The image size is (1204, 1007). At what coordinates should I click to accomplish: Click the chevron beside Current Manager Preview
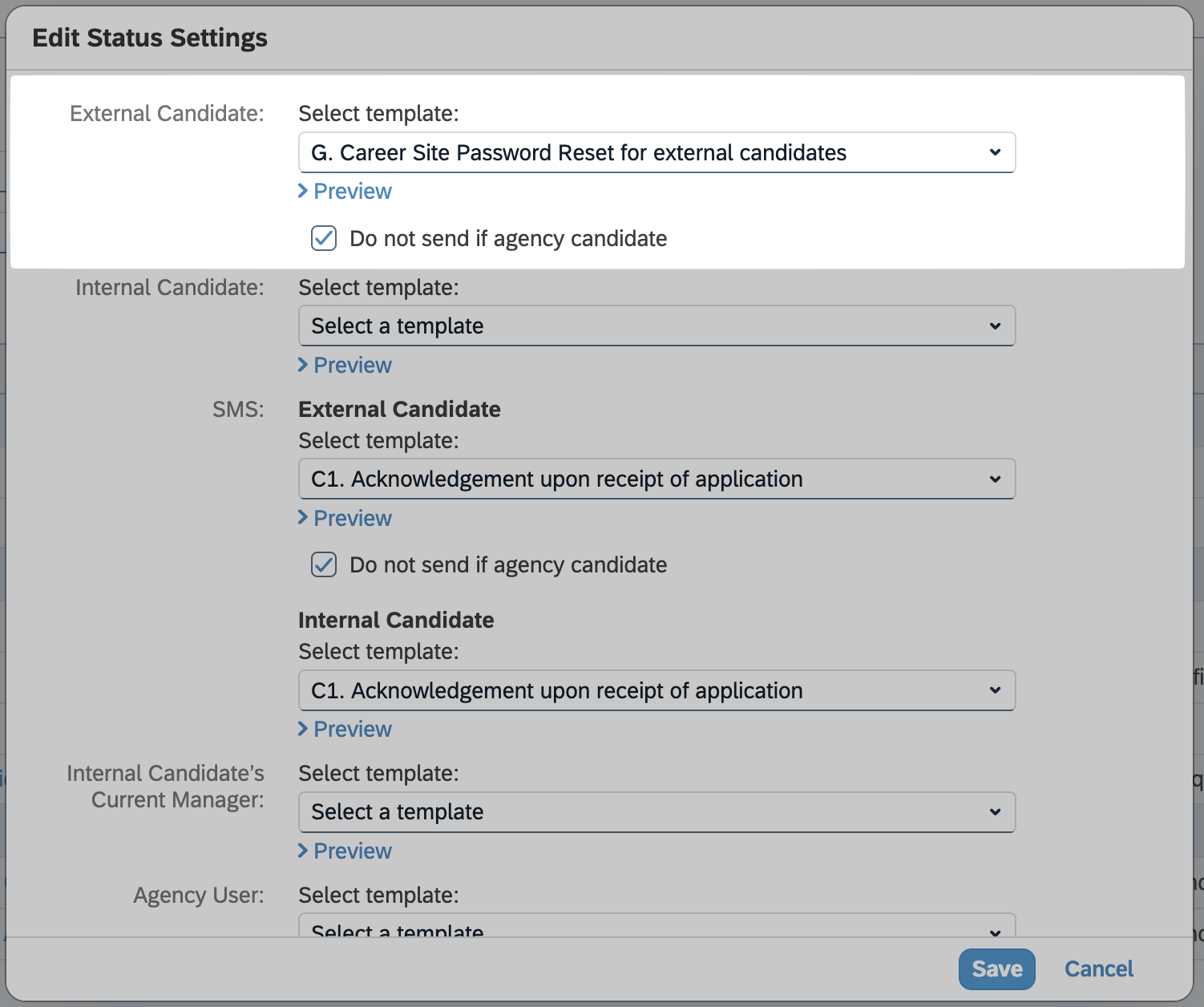[303, 851]
